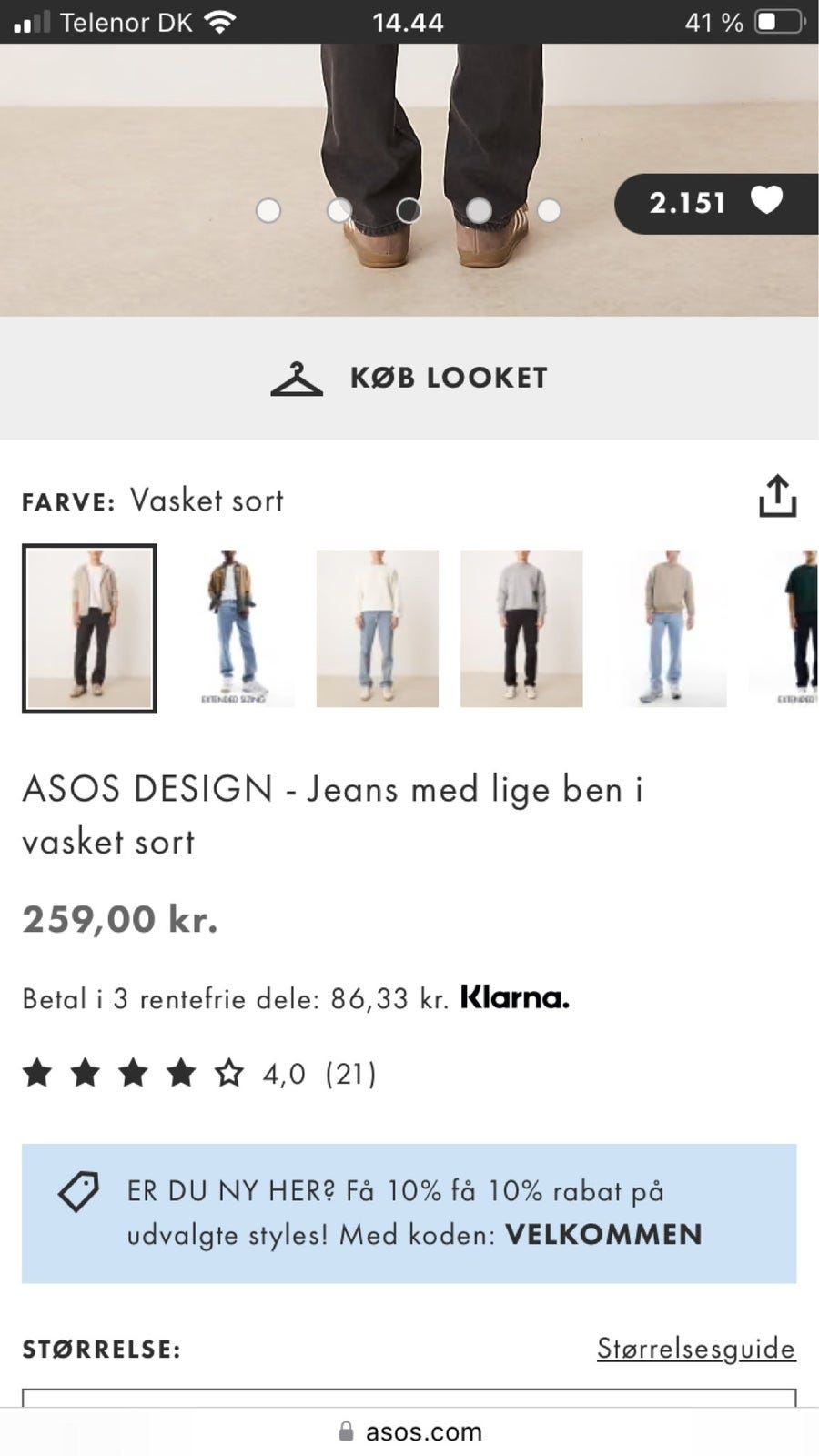Tap the heart favorite icon
The width and height of the screenshot is (819, 1456).
(x=766, y=200)
